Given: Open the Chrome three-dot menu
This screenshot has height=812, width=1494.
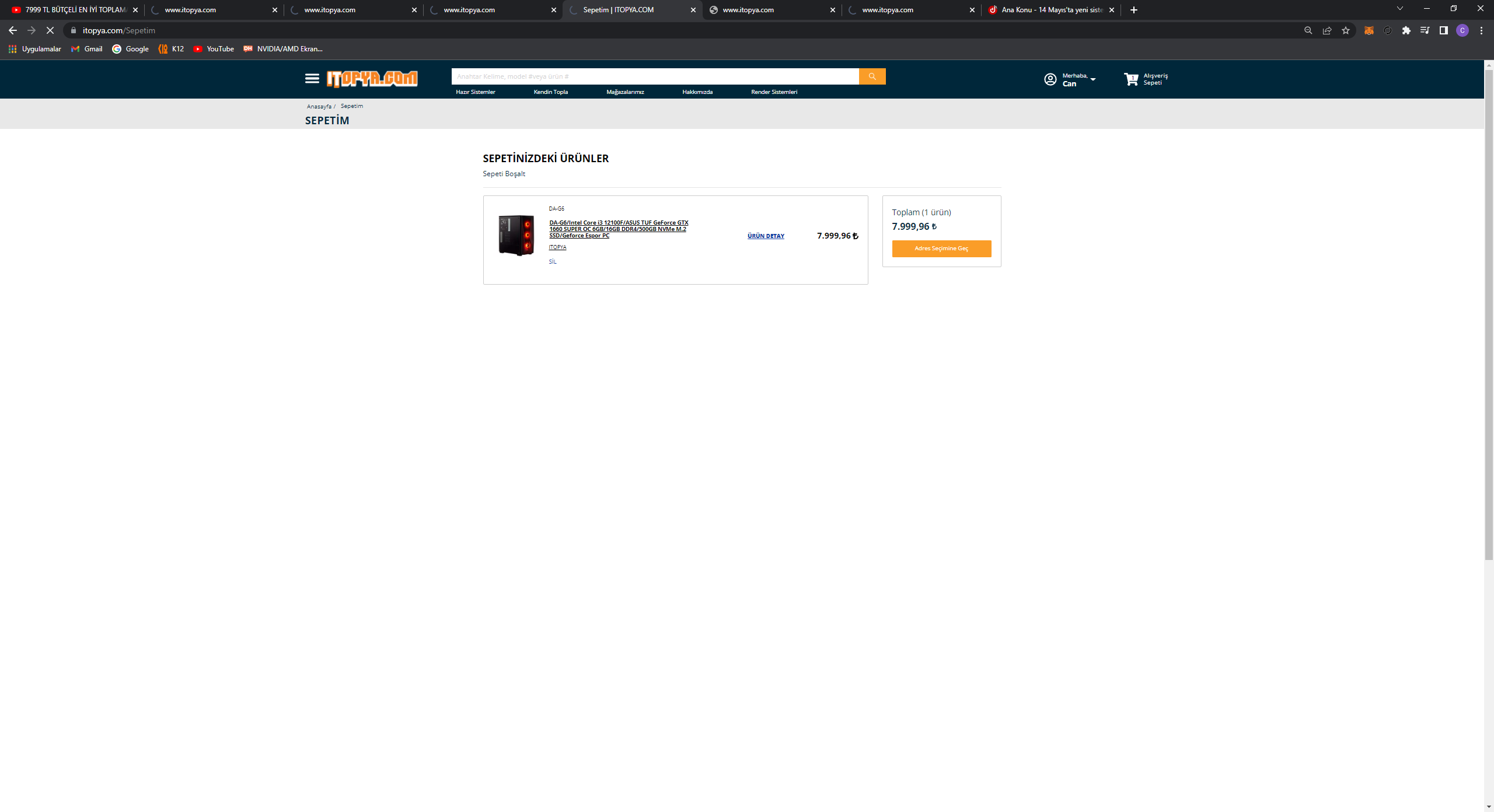Looking at the screenshot, I should (1481, 30).
